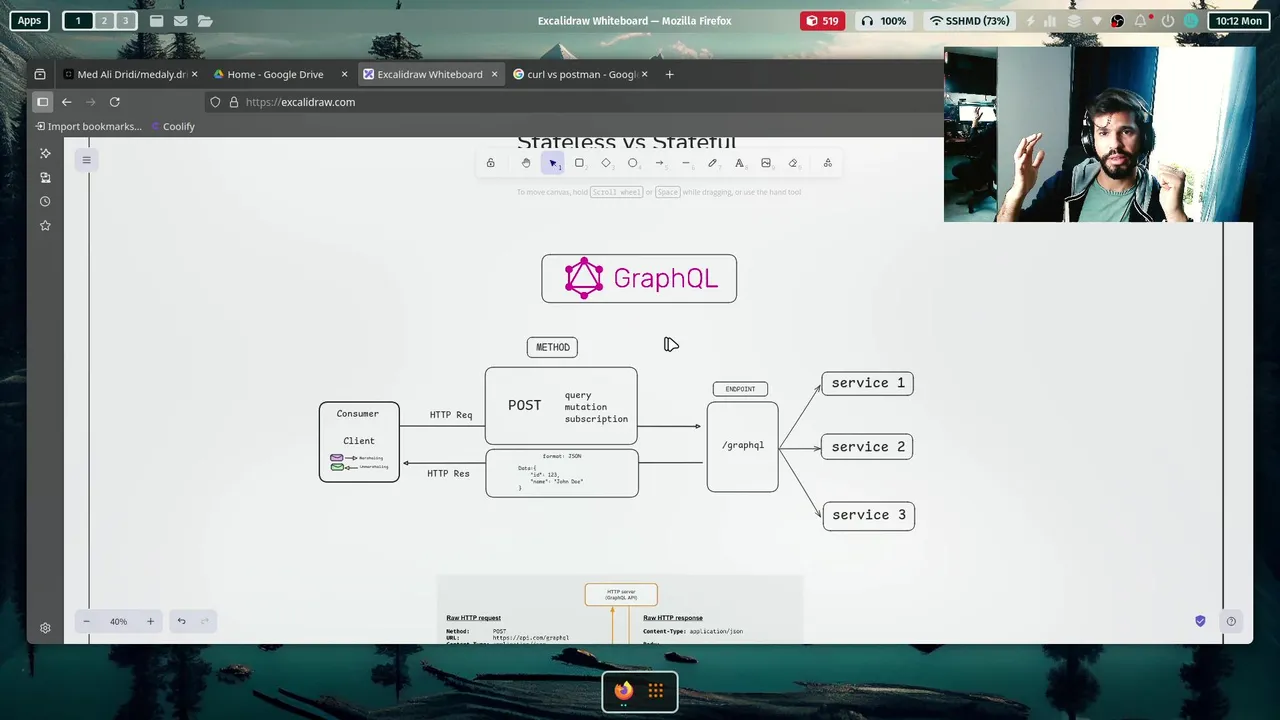Viewport: 1280px width, 720px height.
Task: Open the history clock in Firefox sidebar
Action: point(45,201)
